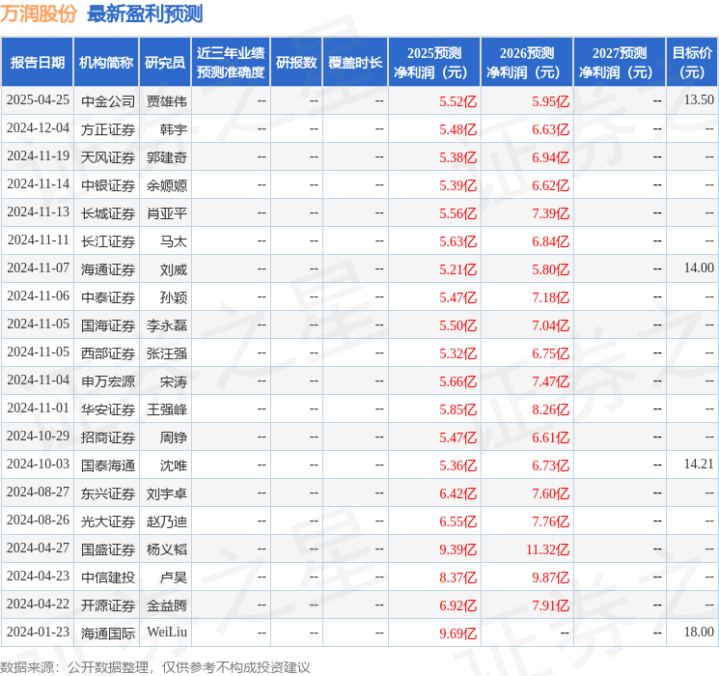
Task: Select institution 中泰证券
Action: (x=108, y=298)
